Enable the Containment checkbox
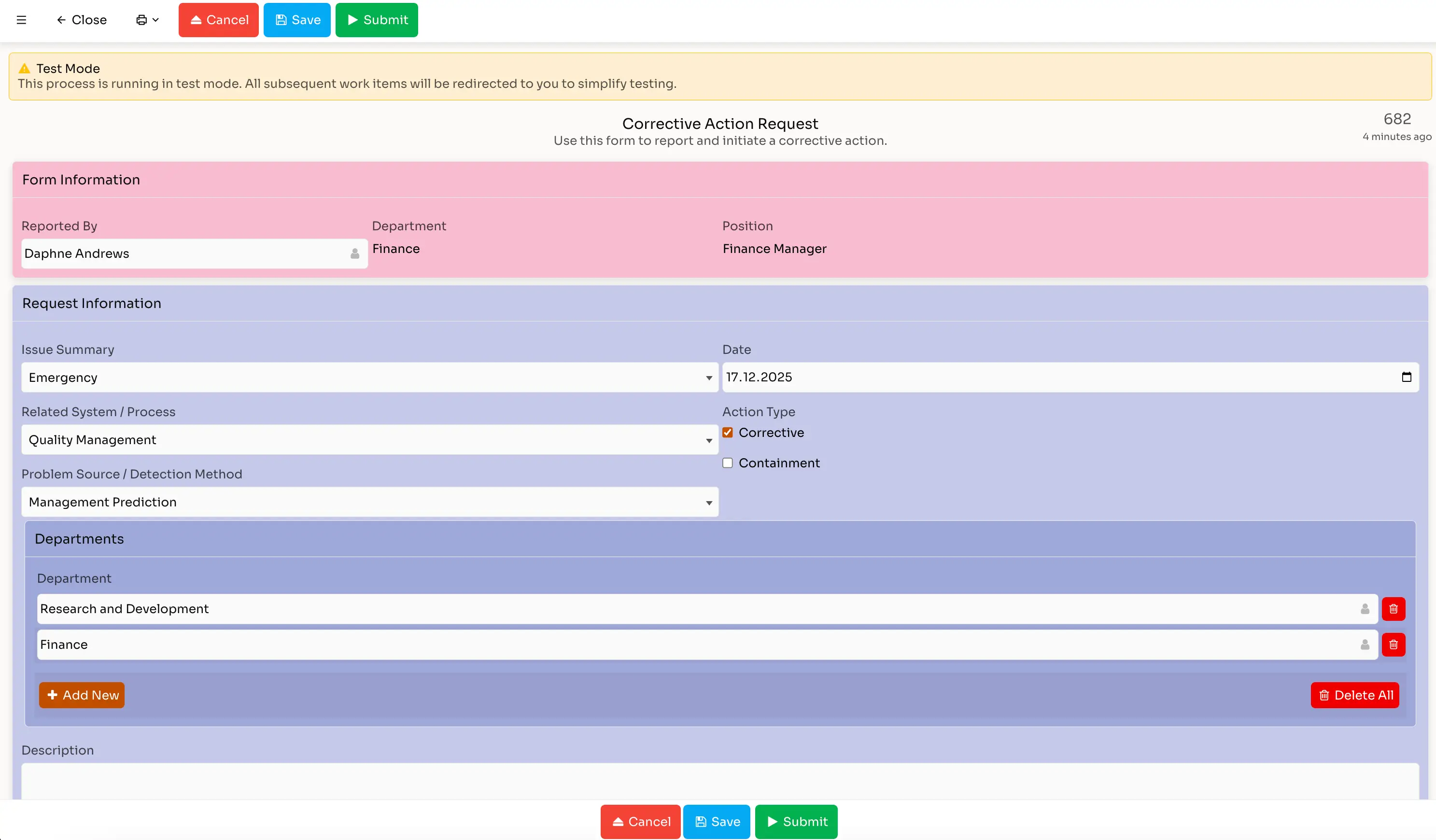1436x840 pixels. (x=727, y=463)
